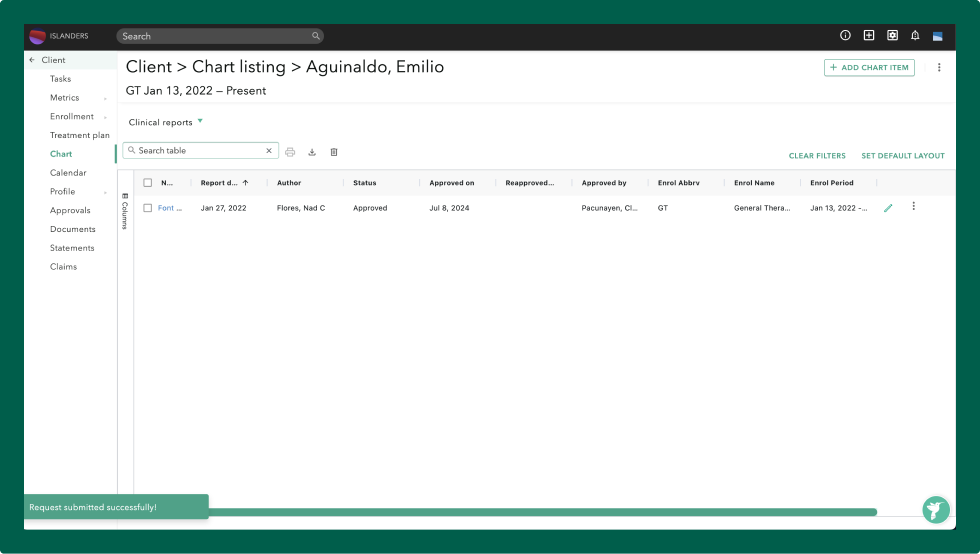Click the Approved by column header

coord(604,183)
